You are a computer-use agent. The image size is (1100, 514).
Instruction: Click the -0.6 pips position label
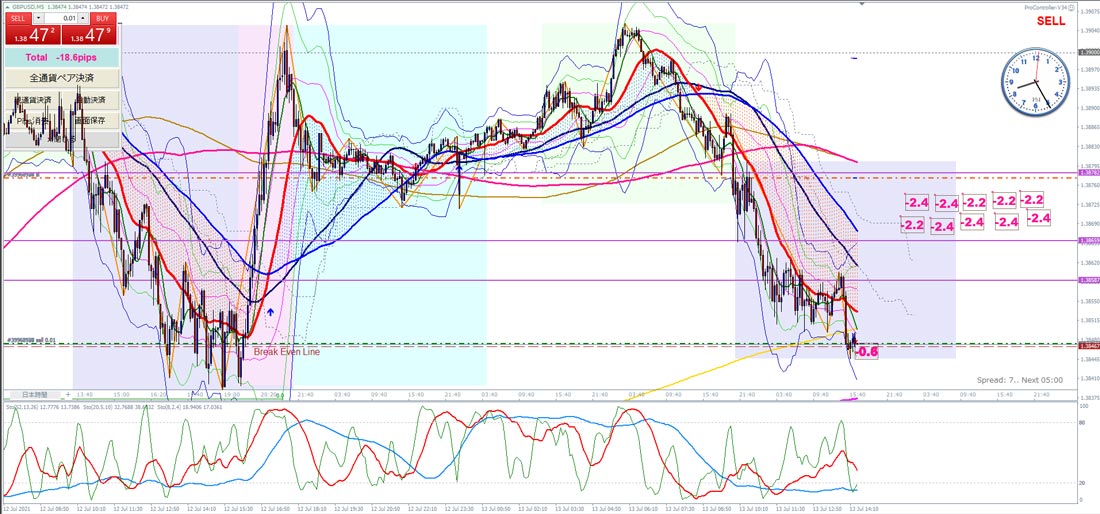pos(868,352)
